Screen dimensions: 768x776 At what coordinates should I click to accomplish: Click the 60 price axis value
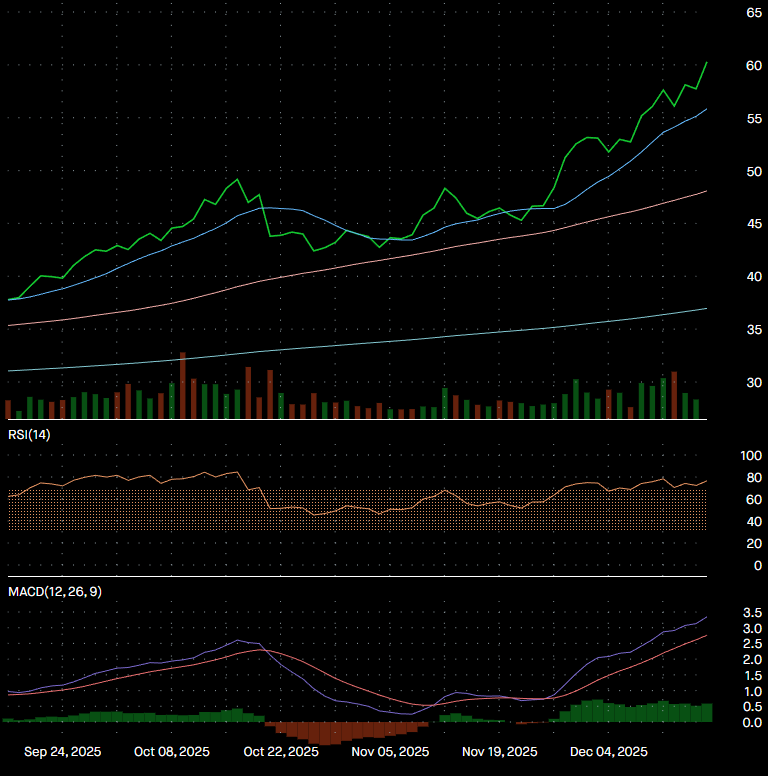click(754, 66)
